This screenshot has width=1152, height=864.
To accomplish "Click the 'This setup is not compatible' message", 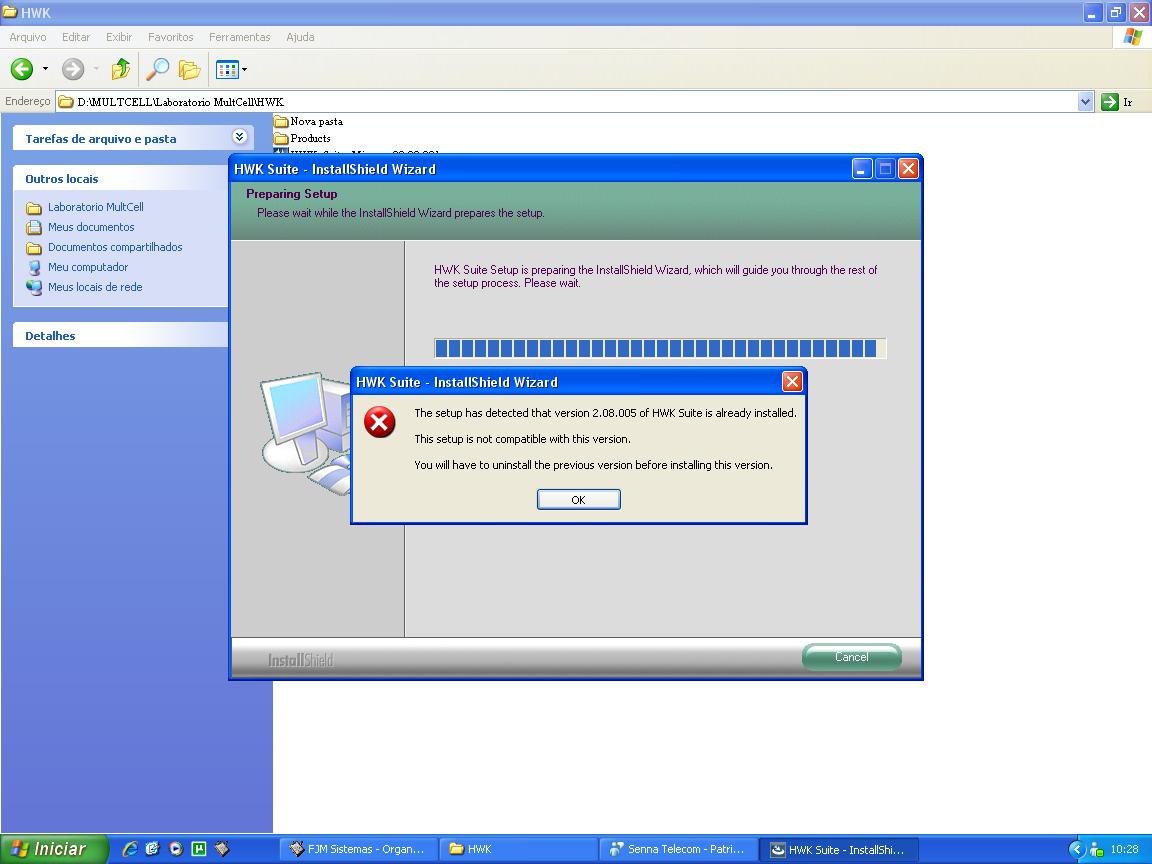I will (x=522, y=439).
